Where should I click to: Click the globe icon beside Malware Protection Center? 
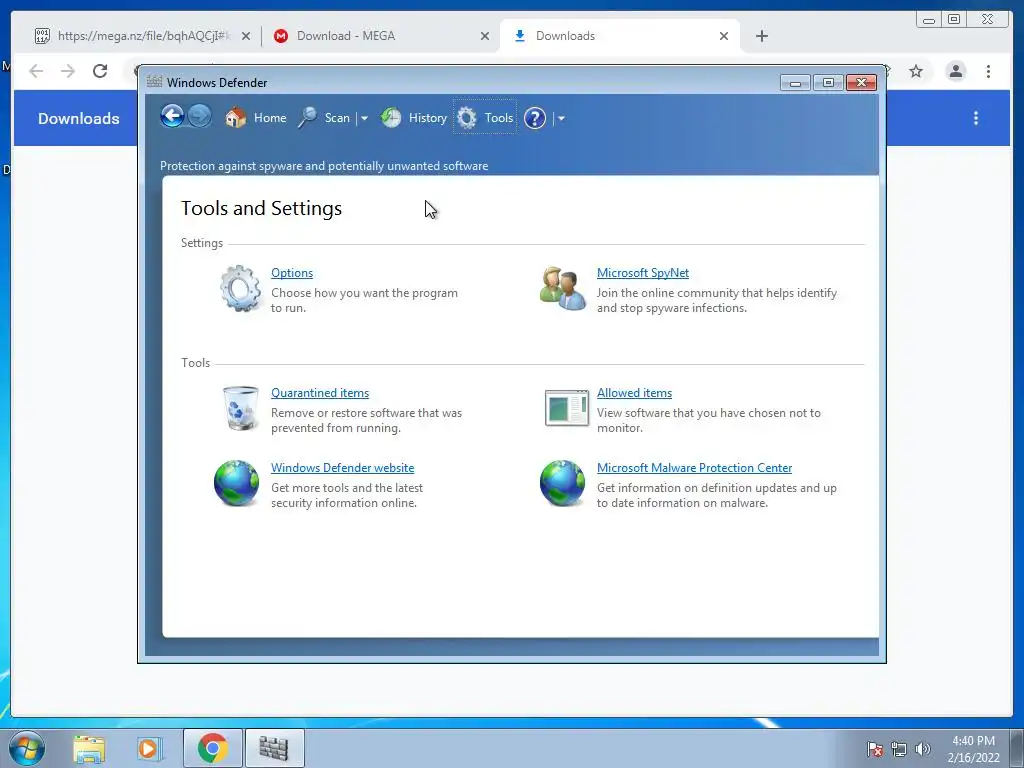point(562,483)
